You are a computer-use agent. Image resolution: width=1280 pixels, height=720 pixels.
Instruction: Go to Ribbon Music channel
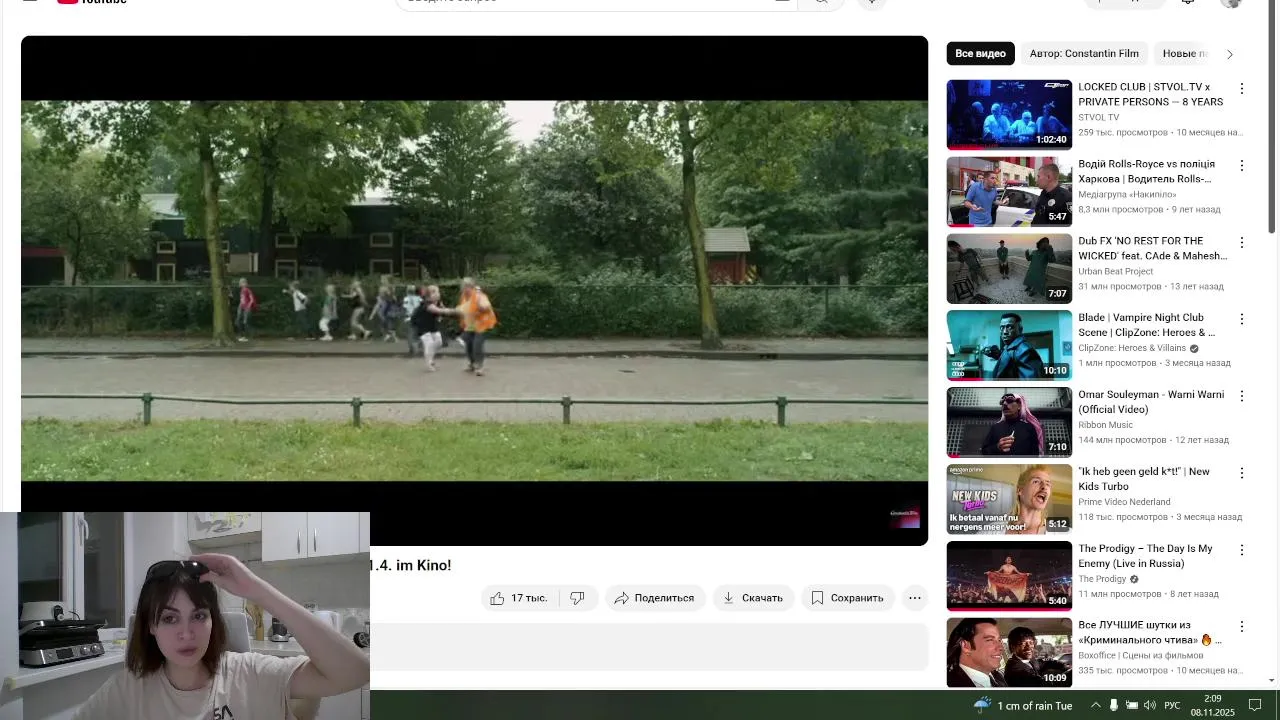pyautogui.click(x=1105, y=425)
